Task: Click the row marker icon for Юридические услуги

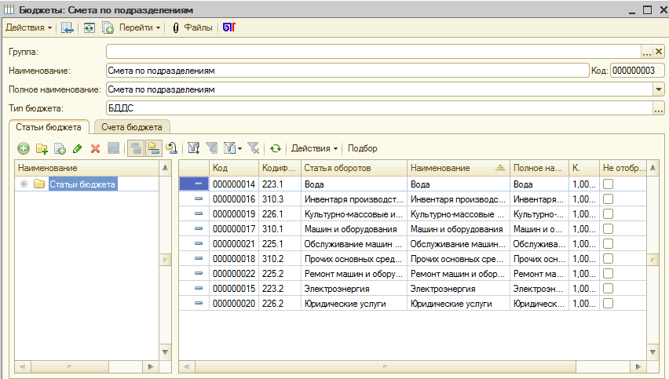Action: 198,303
